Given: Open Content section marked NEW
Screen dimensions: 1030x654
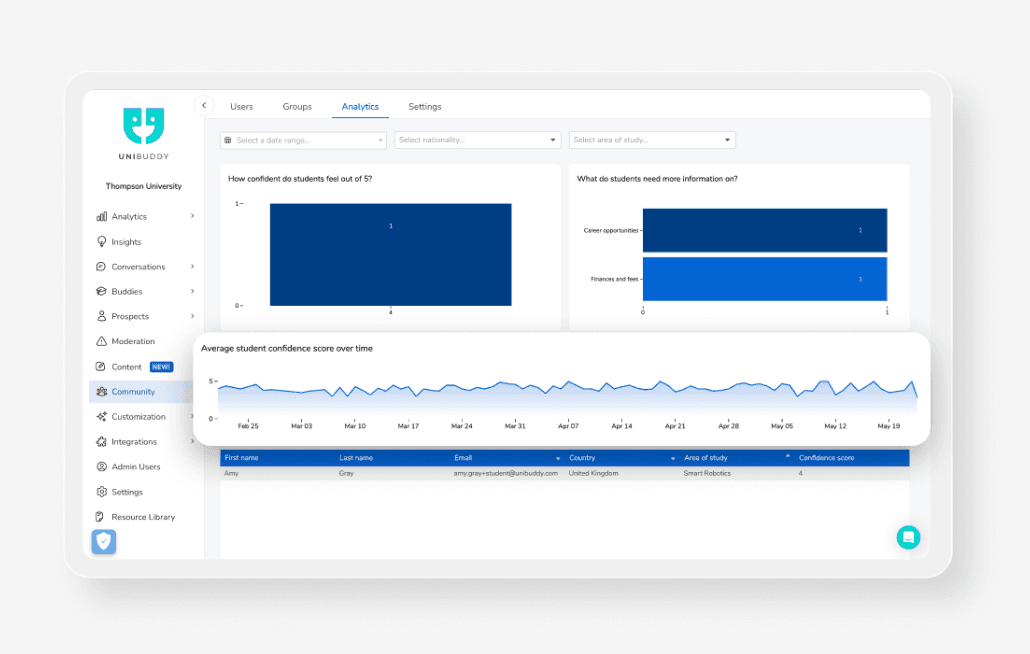Looking at the screenshot, I should point(127,367).
